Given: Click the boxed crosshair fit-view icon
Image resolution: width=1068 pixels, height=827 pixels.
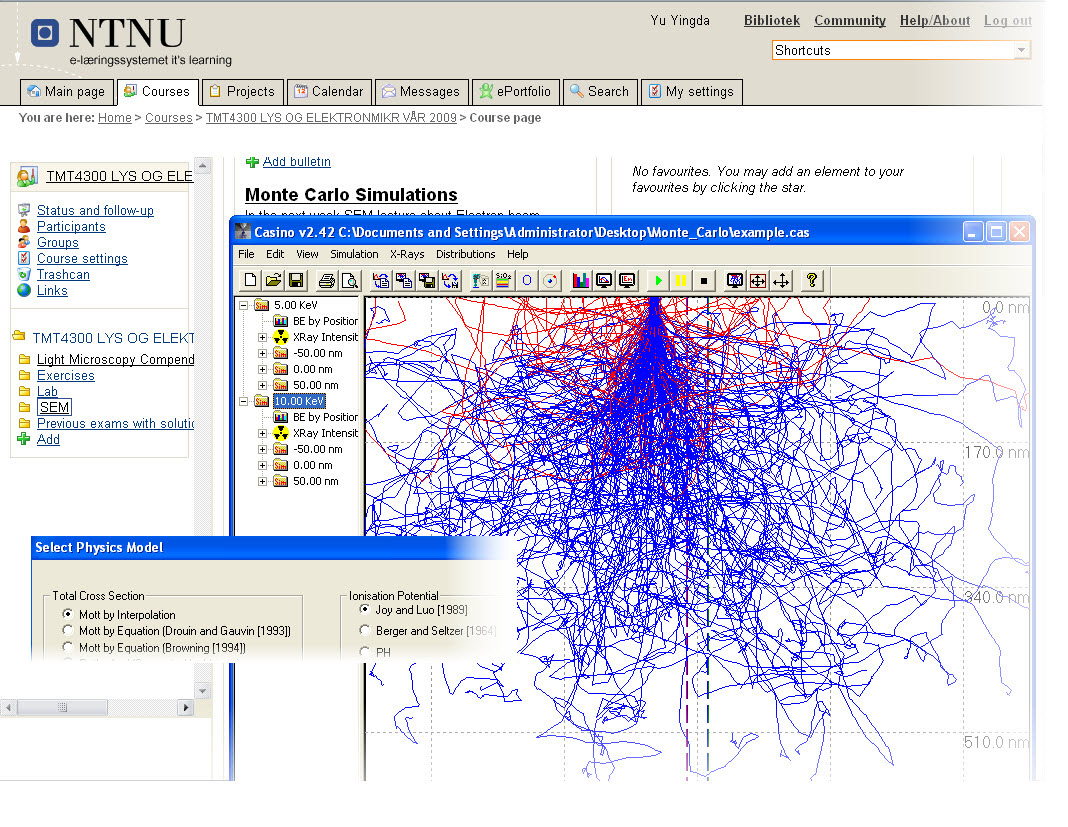Looking at the screenshot, I should [x=757, y=281].
